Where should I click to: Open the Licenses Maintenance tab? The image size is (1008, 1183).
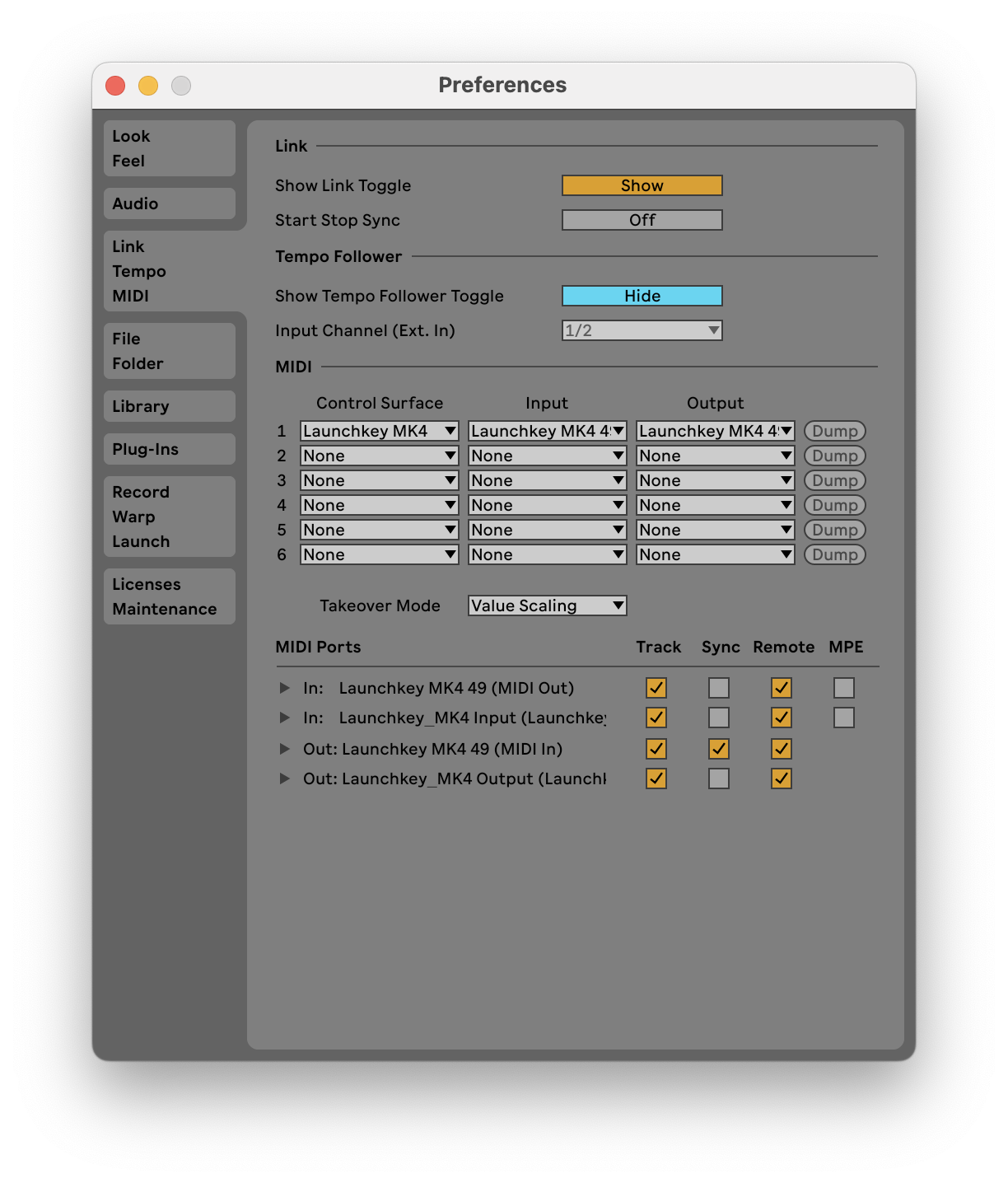click(x=170, y=596)
